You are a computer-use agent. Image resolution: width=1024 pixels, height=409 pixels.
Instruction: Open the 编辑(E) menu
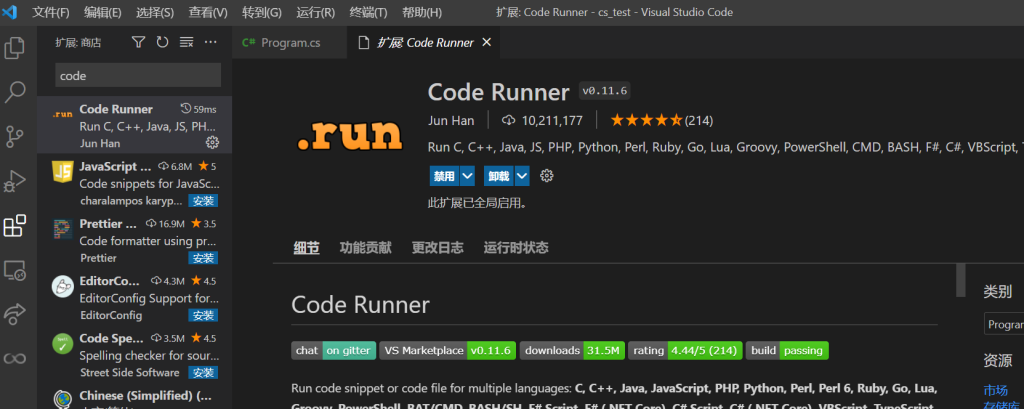(x=103, y=12)
